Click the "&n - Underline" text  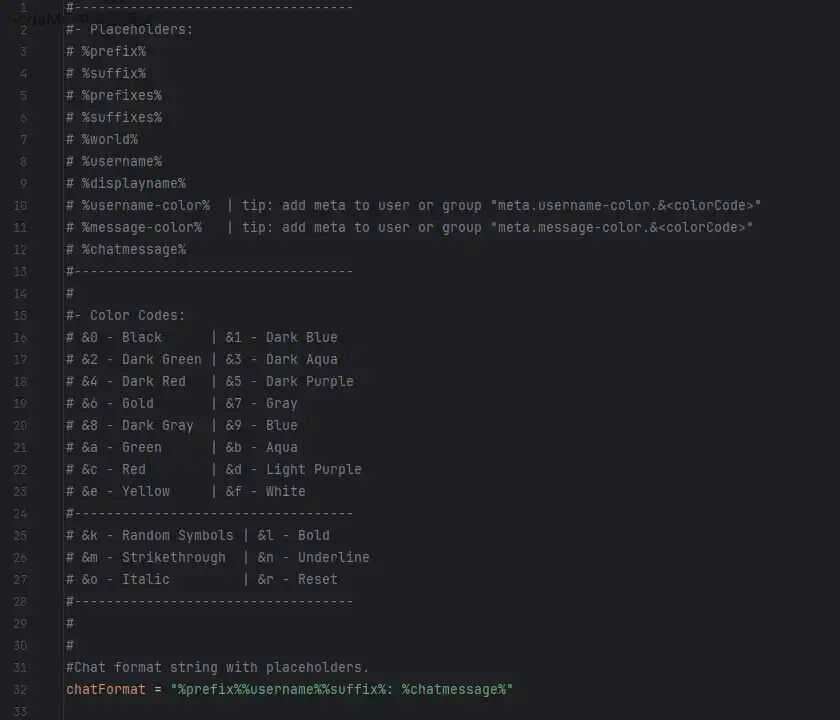pyautogui.click(x=313, y=557)
